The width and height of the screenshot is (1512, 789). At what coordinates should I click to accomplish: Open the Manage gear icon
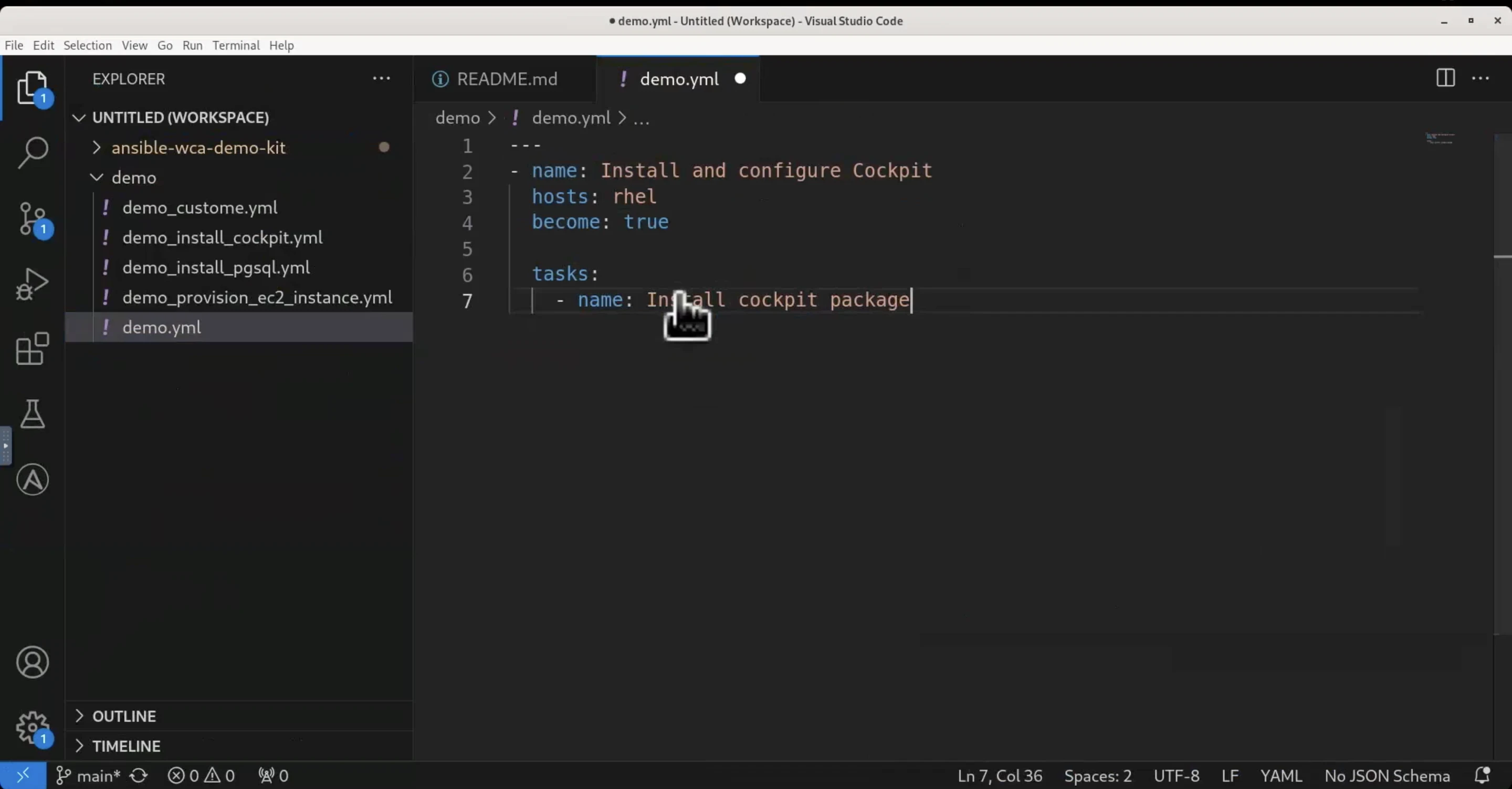tap(32, 729)
